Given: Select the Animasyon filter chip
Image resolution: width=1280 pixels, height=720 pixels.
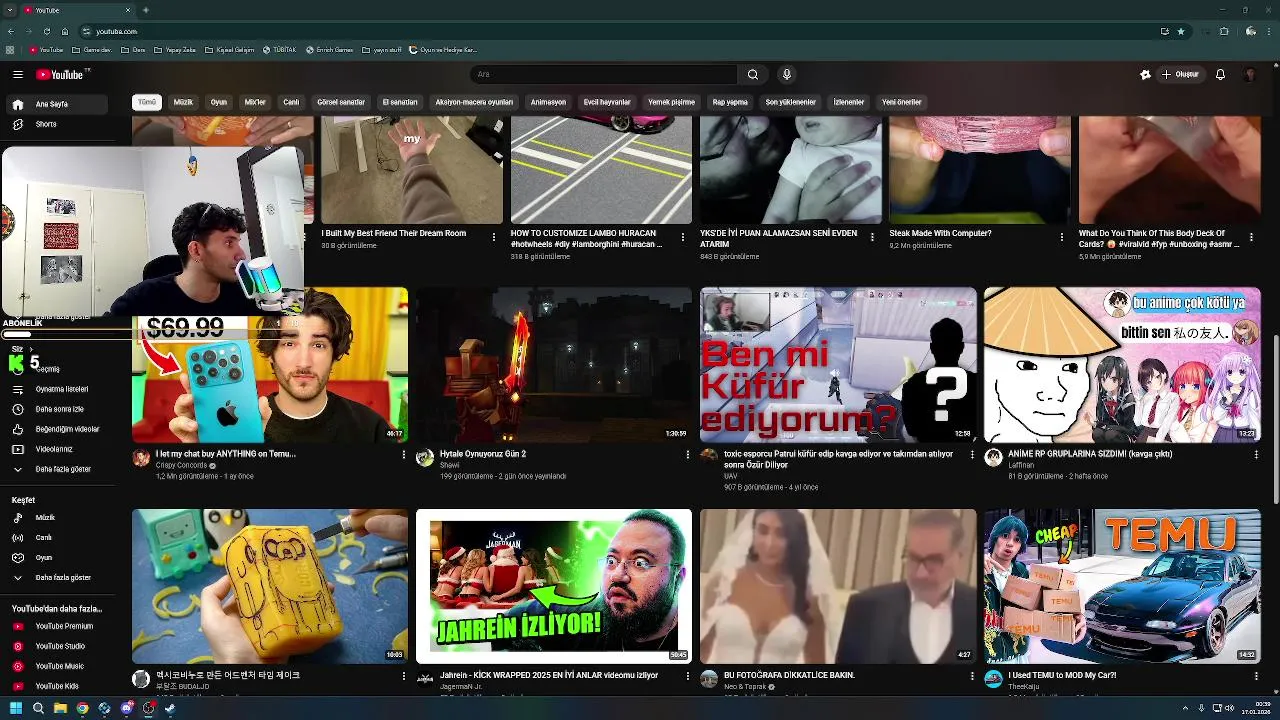Looking at the screenshot, I should click(x=548, y=102).
